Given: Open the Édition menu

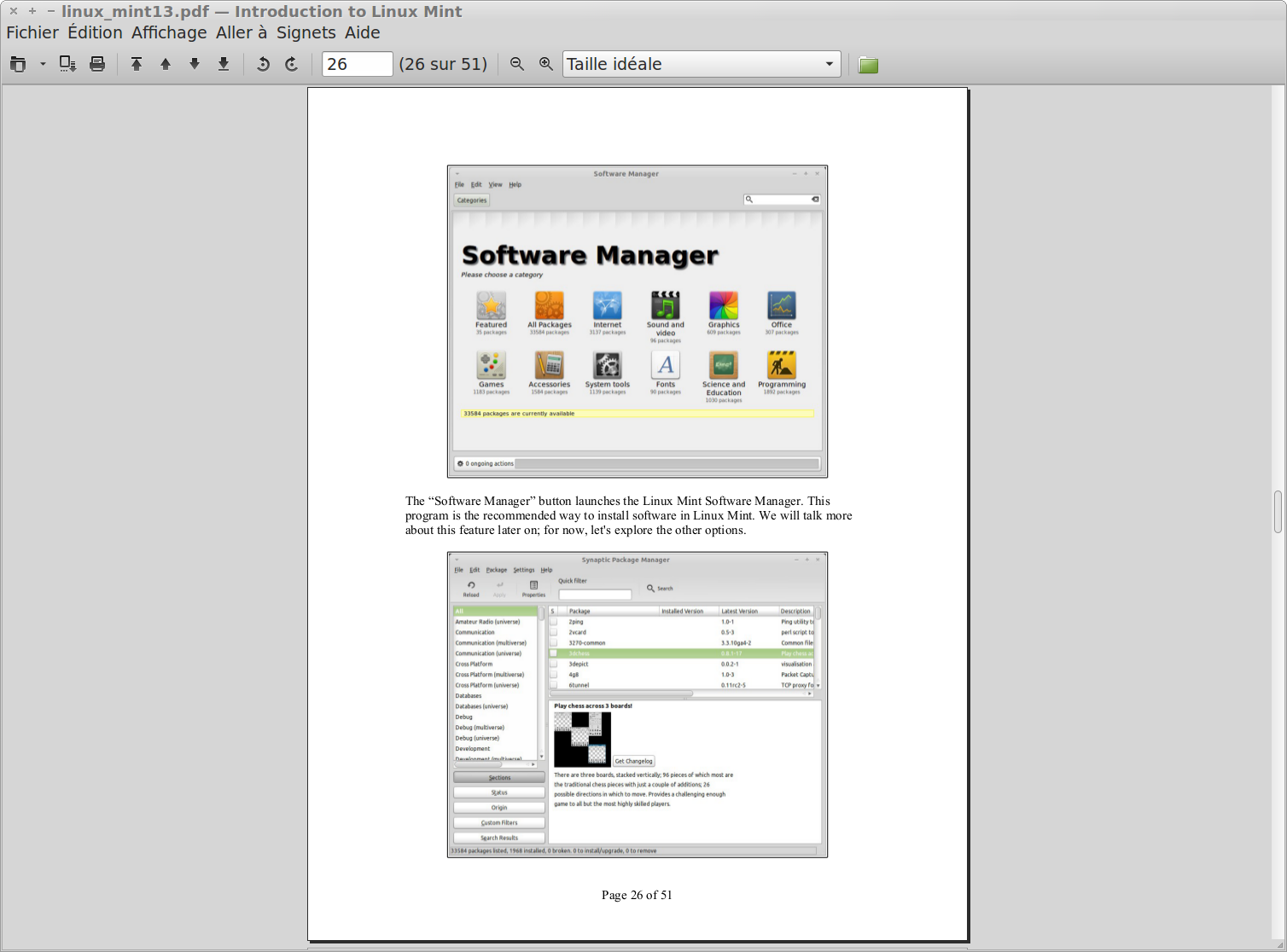Looking at the screenshot, I should 95,32.
